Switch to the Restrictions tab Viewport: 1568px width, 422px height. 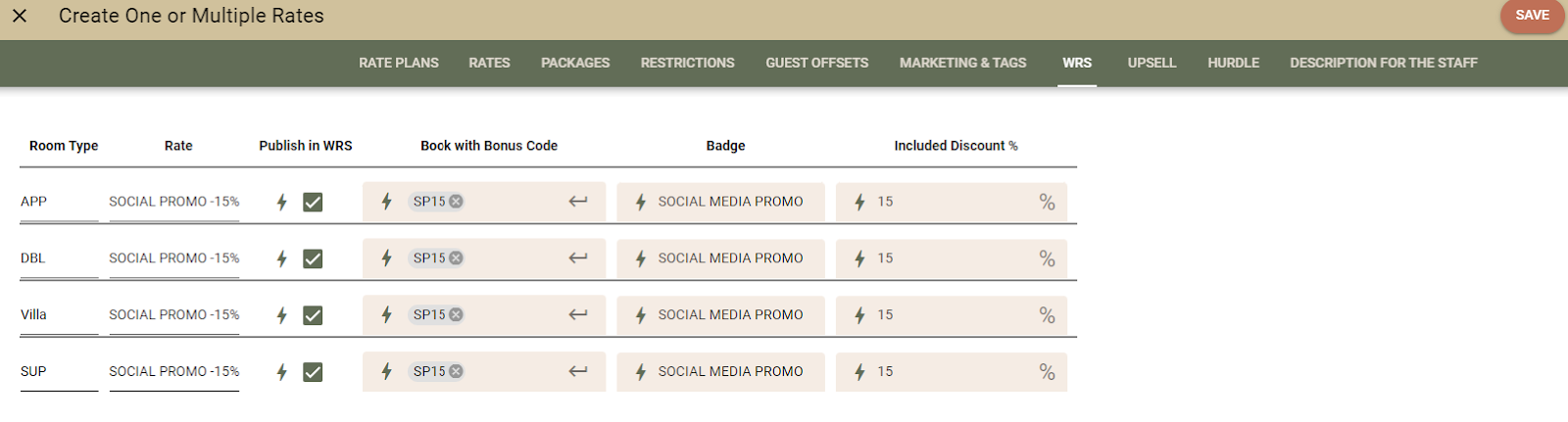[687, 63]
